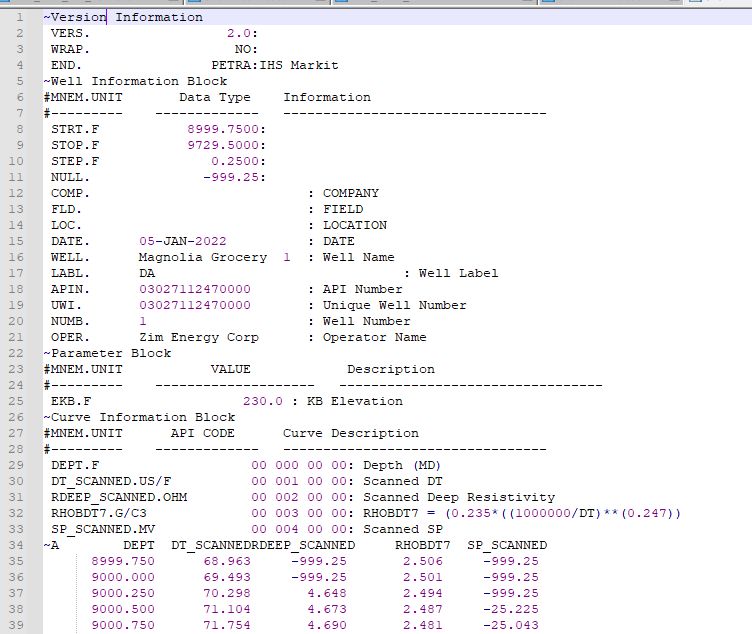
Task: Select the UWI number 03027112470000
Action: [195, 305]
